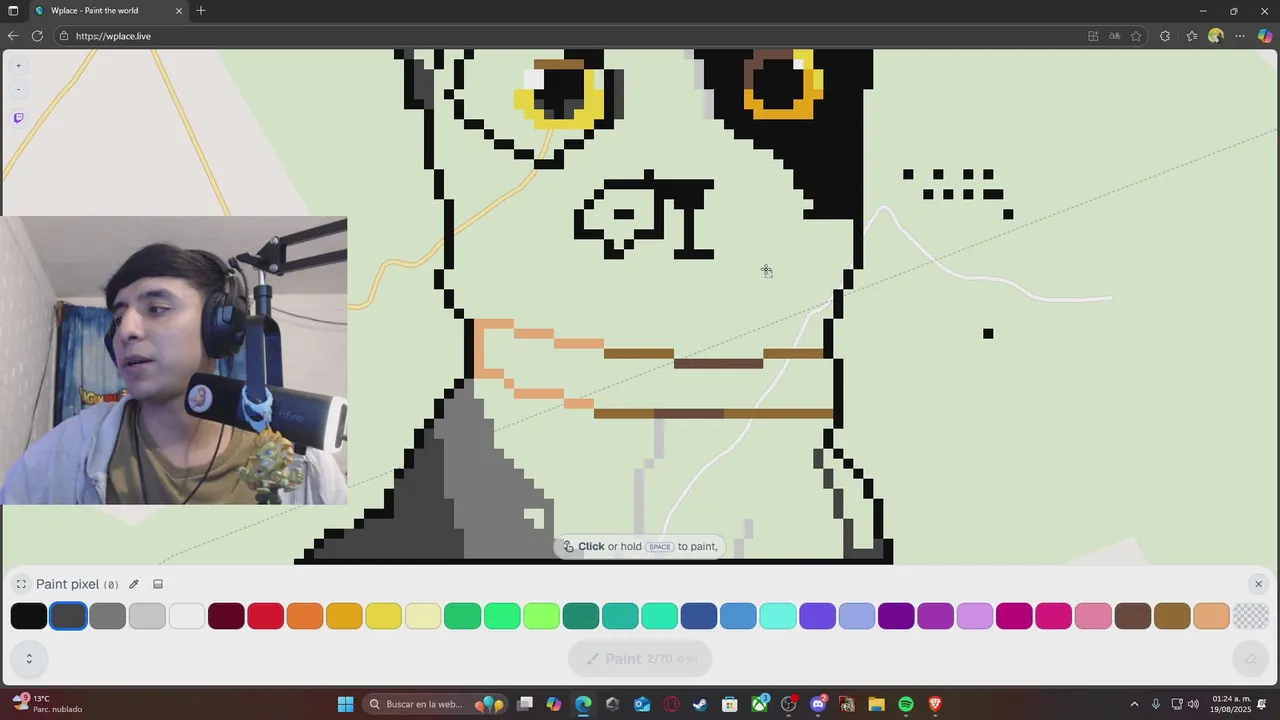Select the transparent checkered swatch
This screenshot has width=1280, height=720.
pos(1251,616)
